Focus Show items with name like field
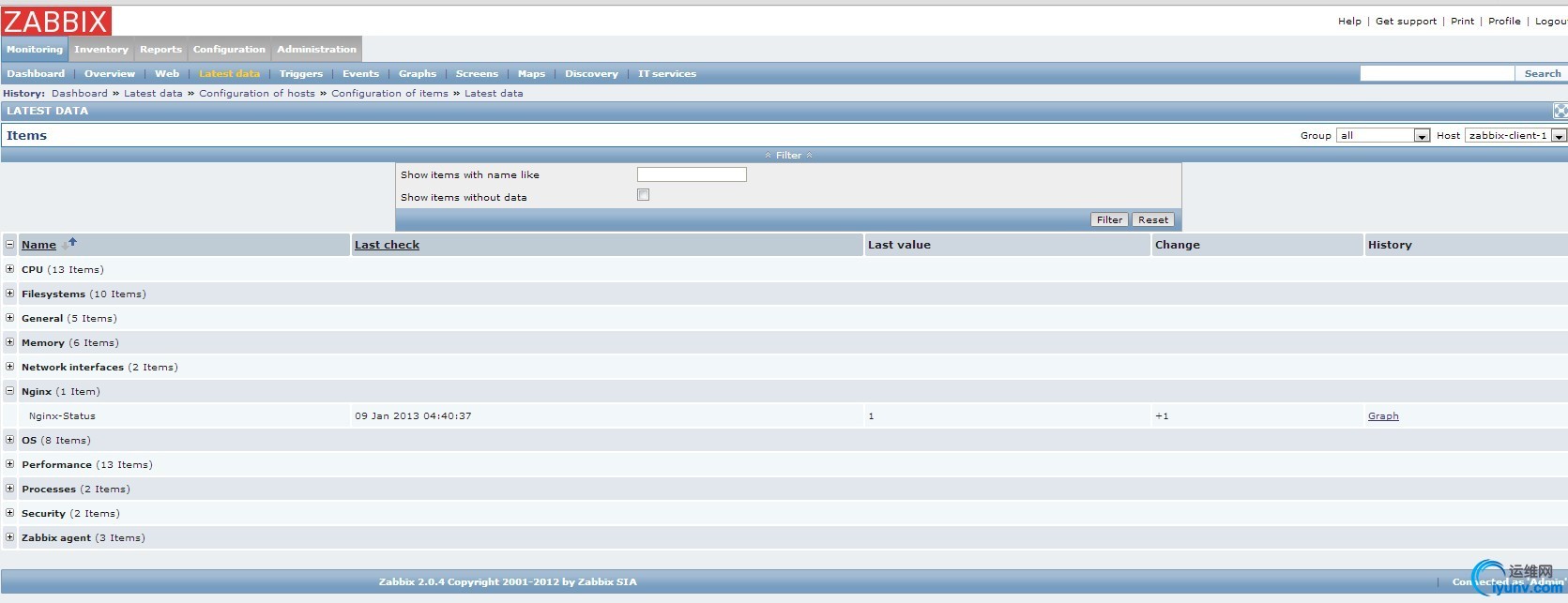1568x603 pixels. click(692, 174)
